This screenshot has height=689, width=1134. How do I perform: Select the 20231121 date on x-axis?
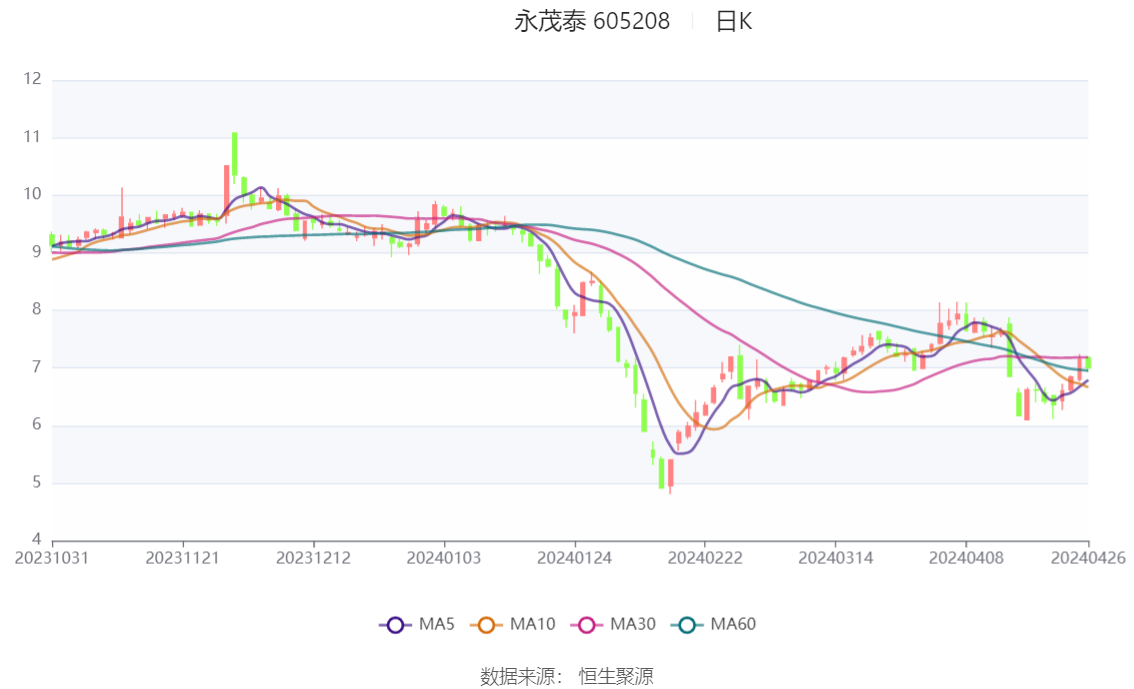point(182,558)
